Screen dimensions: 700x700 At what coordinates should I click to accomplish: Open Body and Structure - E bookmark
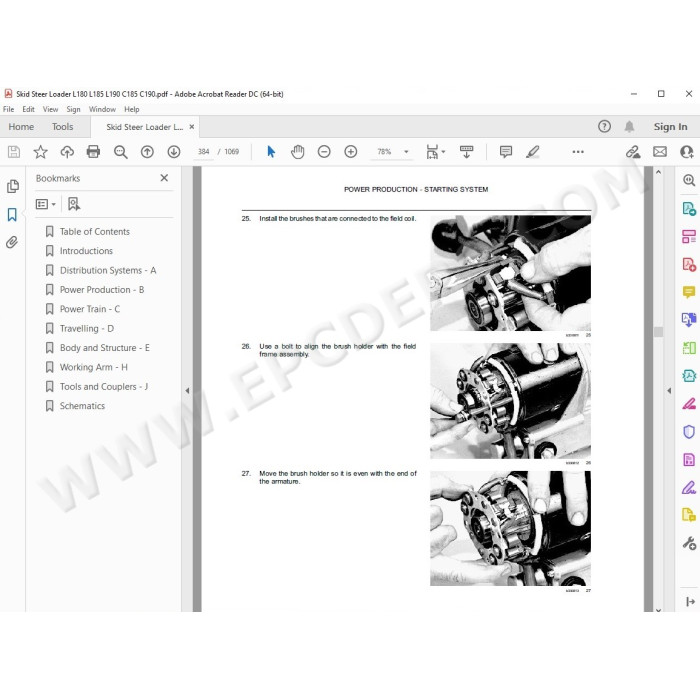coord(104,348)
